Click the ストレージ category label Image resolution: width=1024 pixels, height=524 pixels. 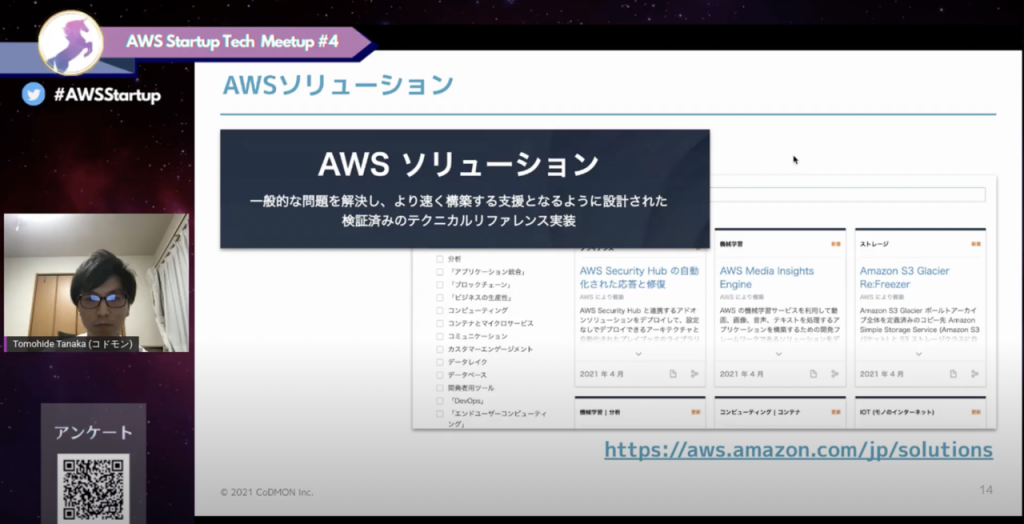pyautogui.click(x=874, y=244)
